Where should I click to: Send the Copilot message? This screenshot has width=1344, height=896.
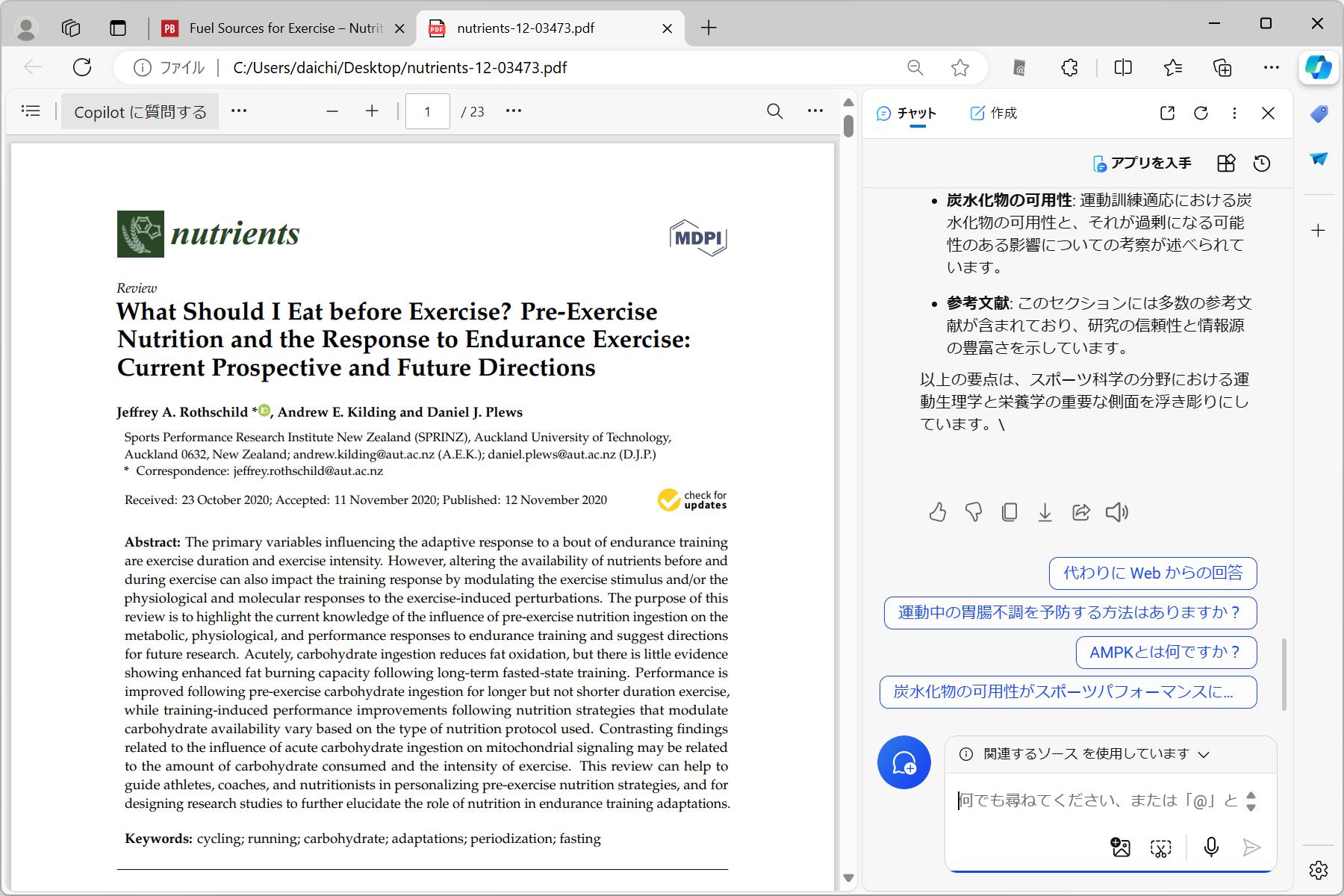point(1251,847)
